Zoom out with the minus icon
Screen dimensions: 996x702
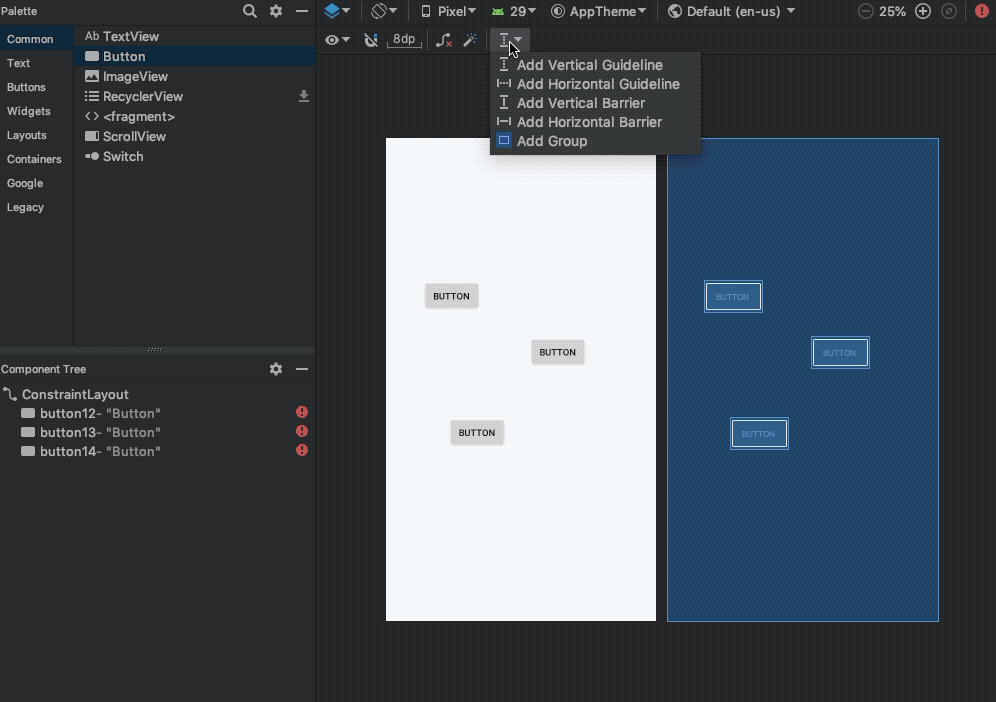pos(865,11)
